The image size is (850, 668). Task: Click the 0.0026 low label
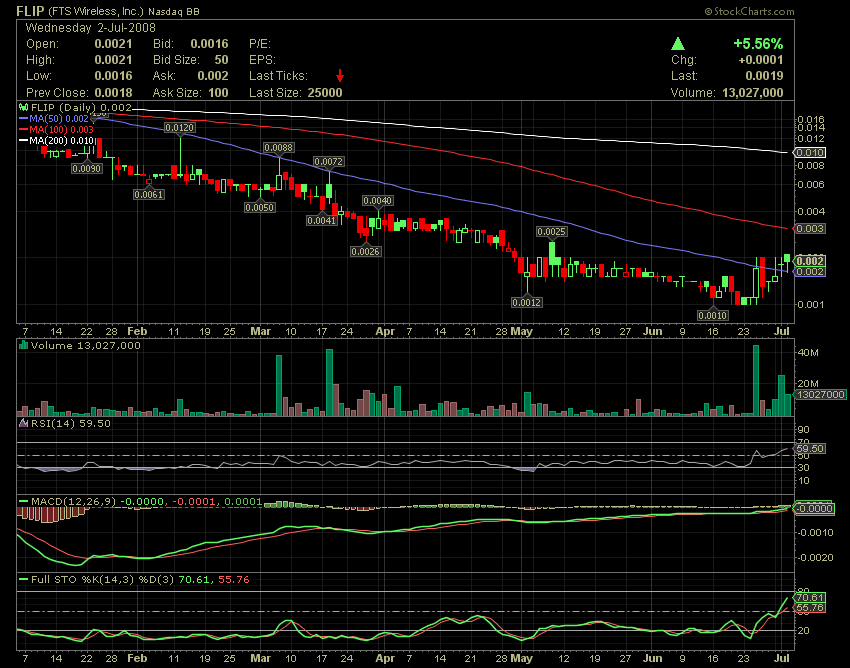pos(365,252)
